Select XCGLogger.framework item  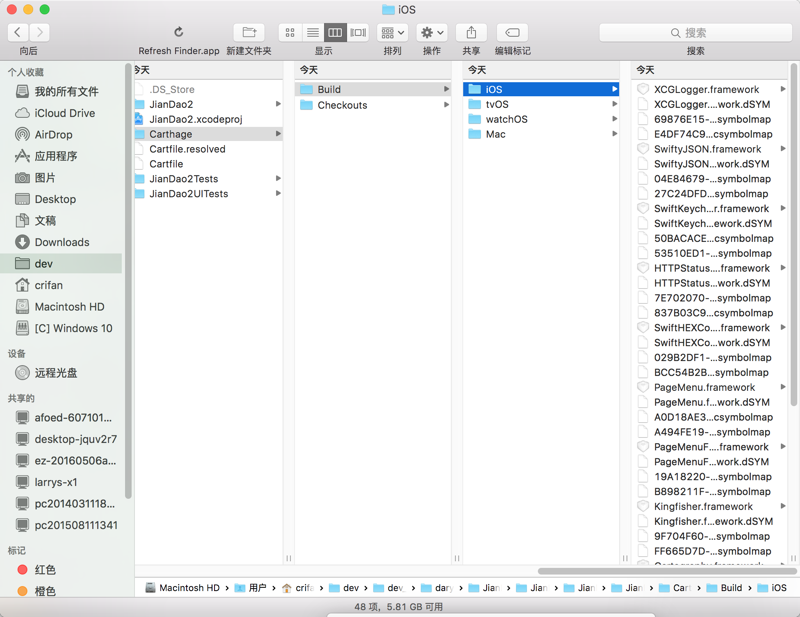point(710,89)
